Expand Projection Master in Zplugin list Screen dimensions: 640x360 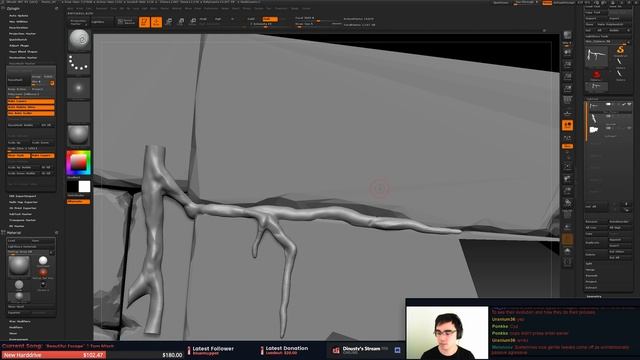(x=22, y=33)
